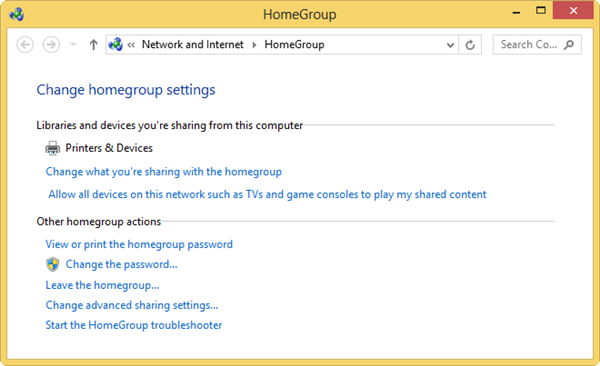Choose Leave the homegroup

point(102,285)
